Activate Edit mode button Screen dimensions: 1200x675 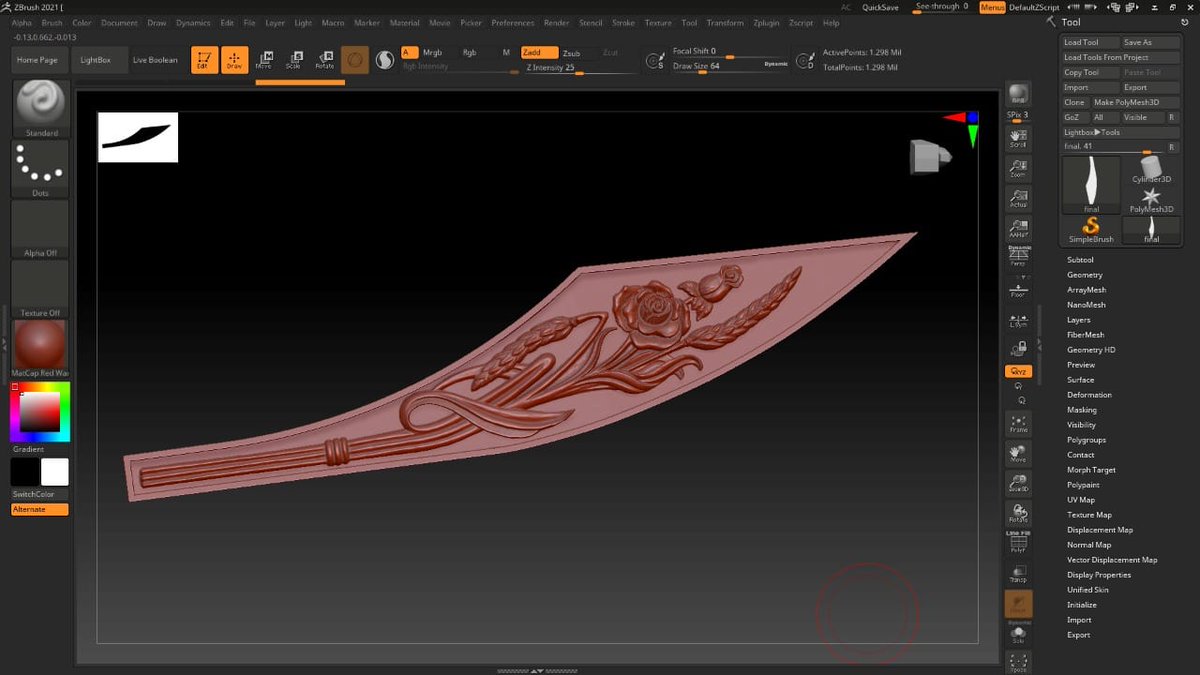pyautogui.click(x=203, y=60)
